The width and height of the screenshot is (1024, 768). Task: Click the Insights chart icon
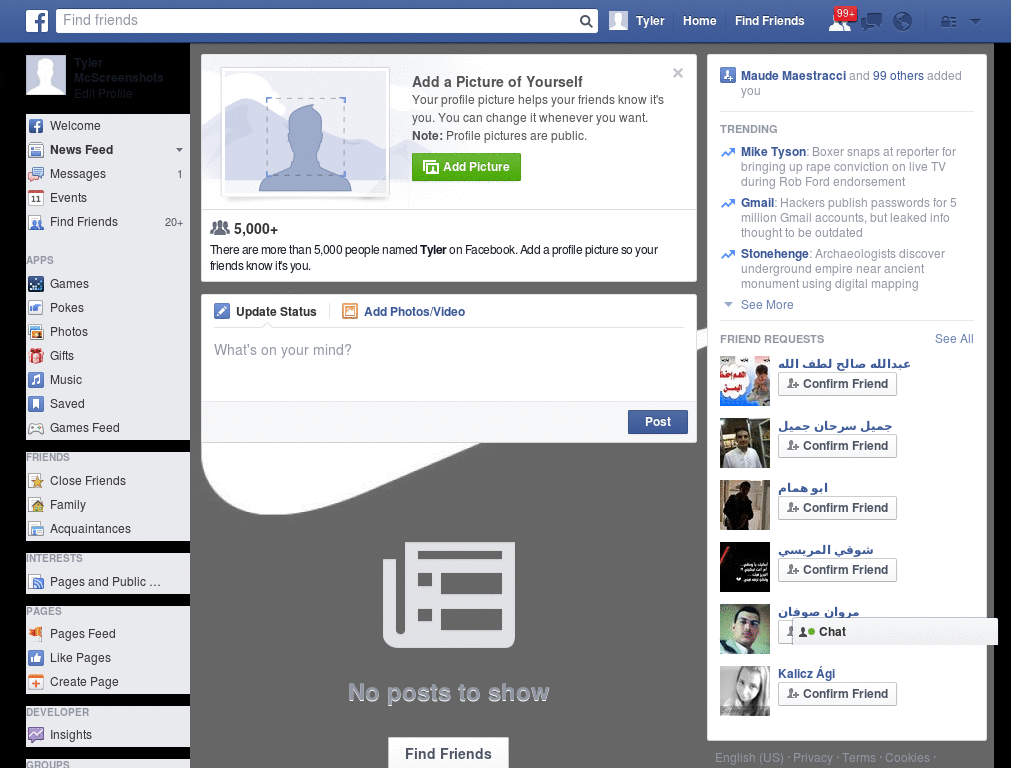pyautogui.click(x=36, y=735)
